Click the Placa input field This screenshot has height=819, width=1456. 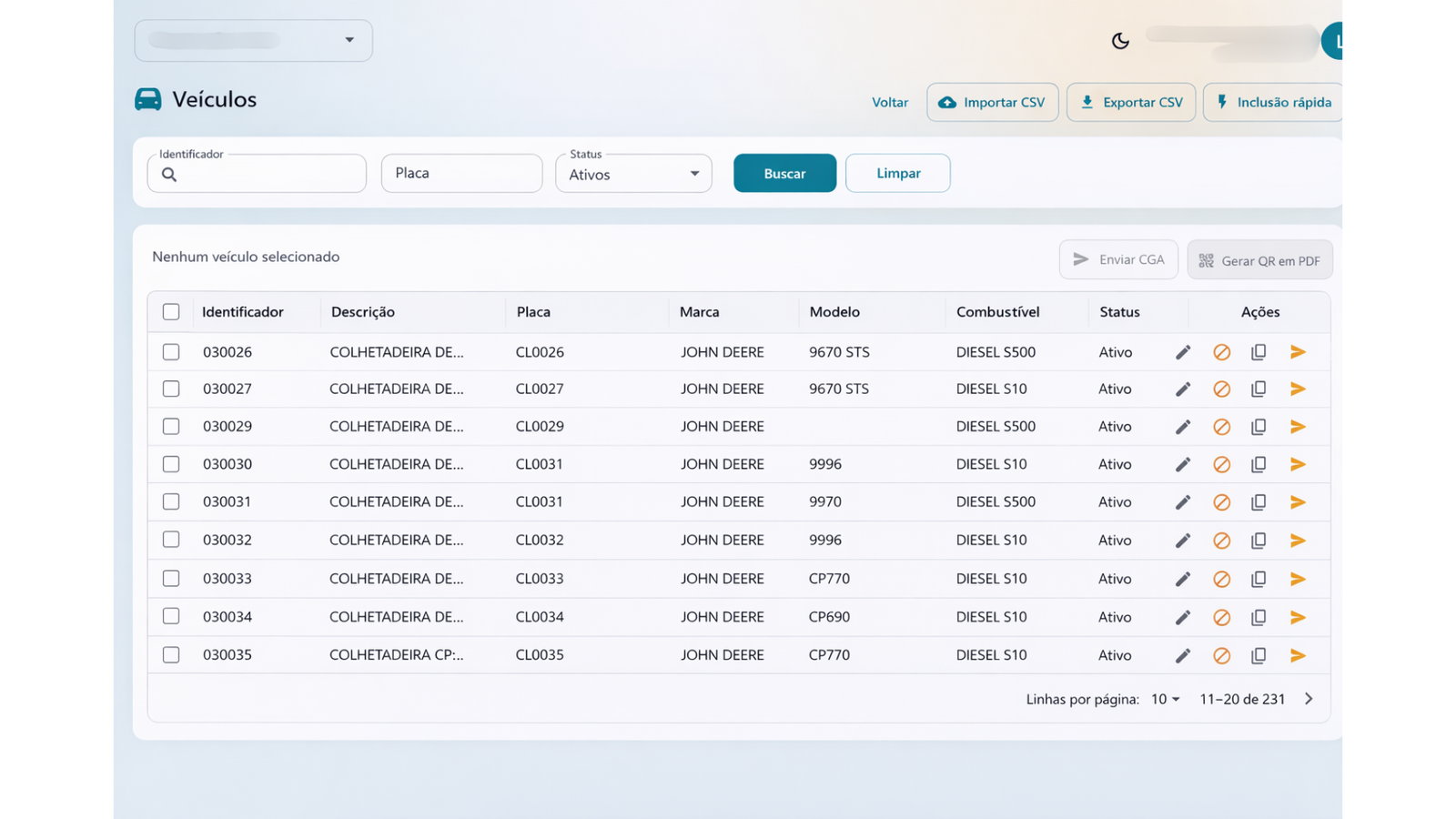(461, 173)
